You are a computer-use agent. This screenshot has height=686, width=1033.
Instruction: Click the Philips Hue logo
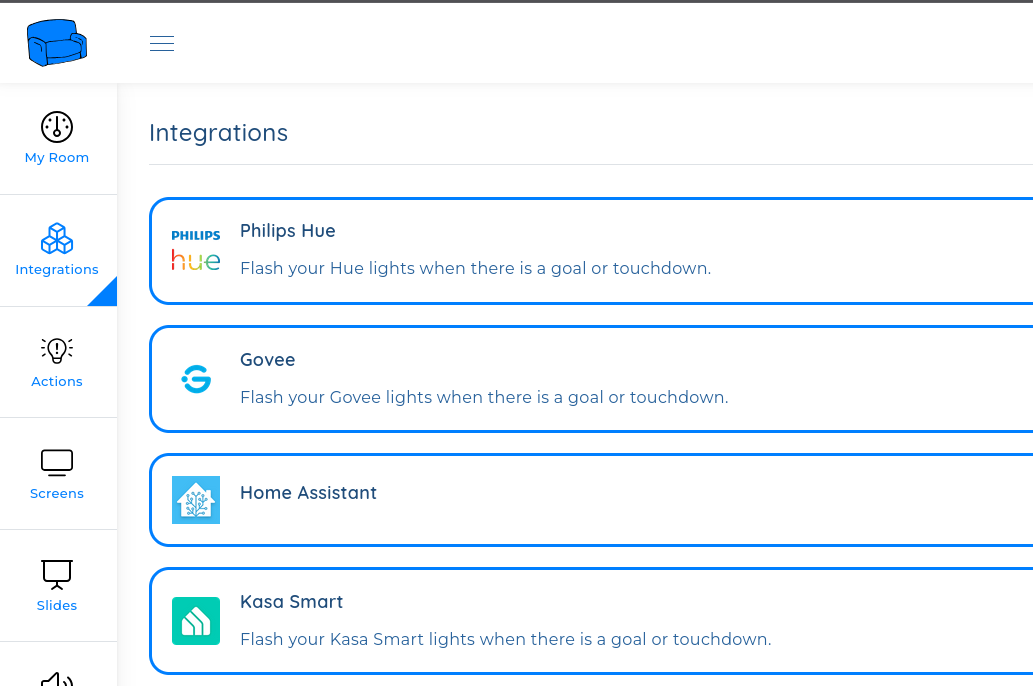coord(196,250)
